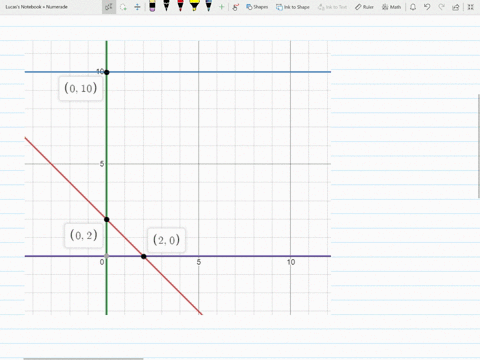Click x-axis label 5

pyautogui.click(x=199, y=262)
